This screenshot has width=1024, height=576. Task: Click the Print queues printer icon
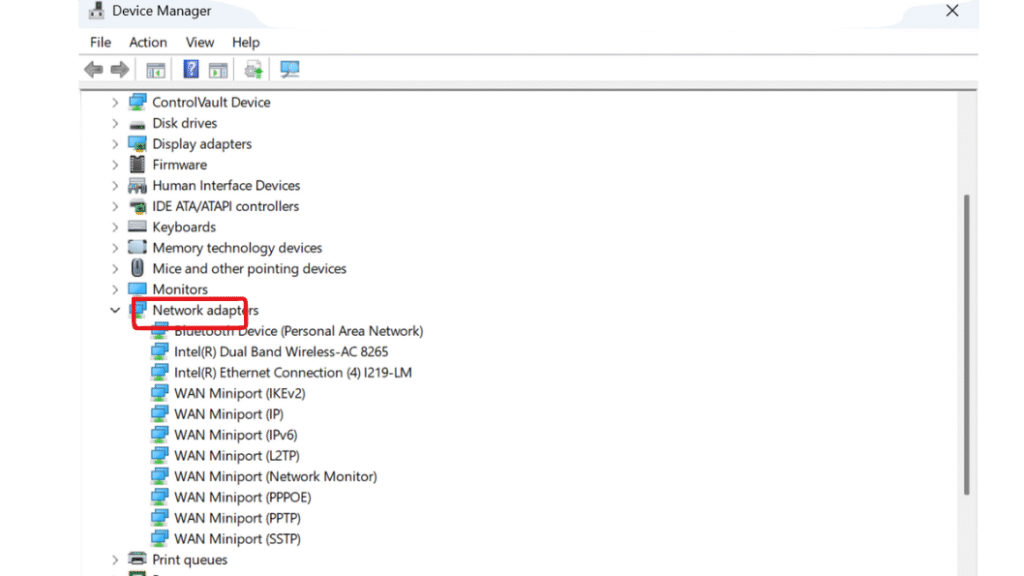tap(137, 559)
